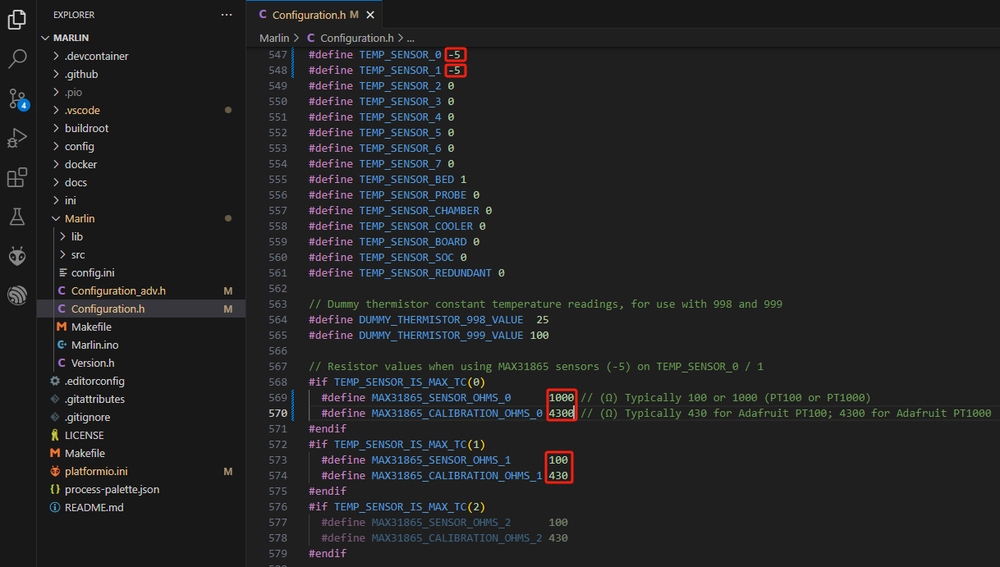Open the PlatformIO alien icon
The width and height of the screenshot is (1000, 567).
pos(17,256)
